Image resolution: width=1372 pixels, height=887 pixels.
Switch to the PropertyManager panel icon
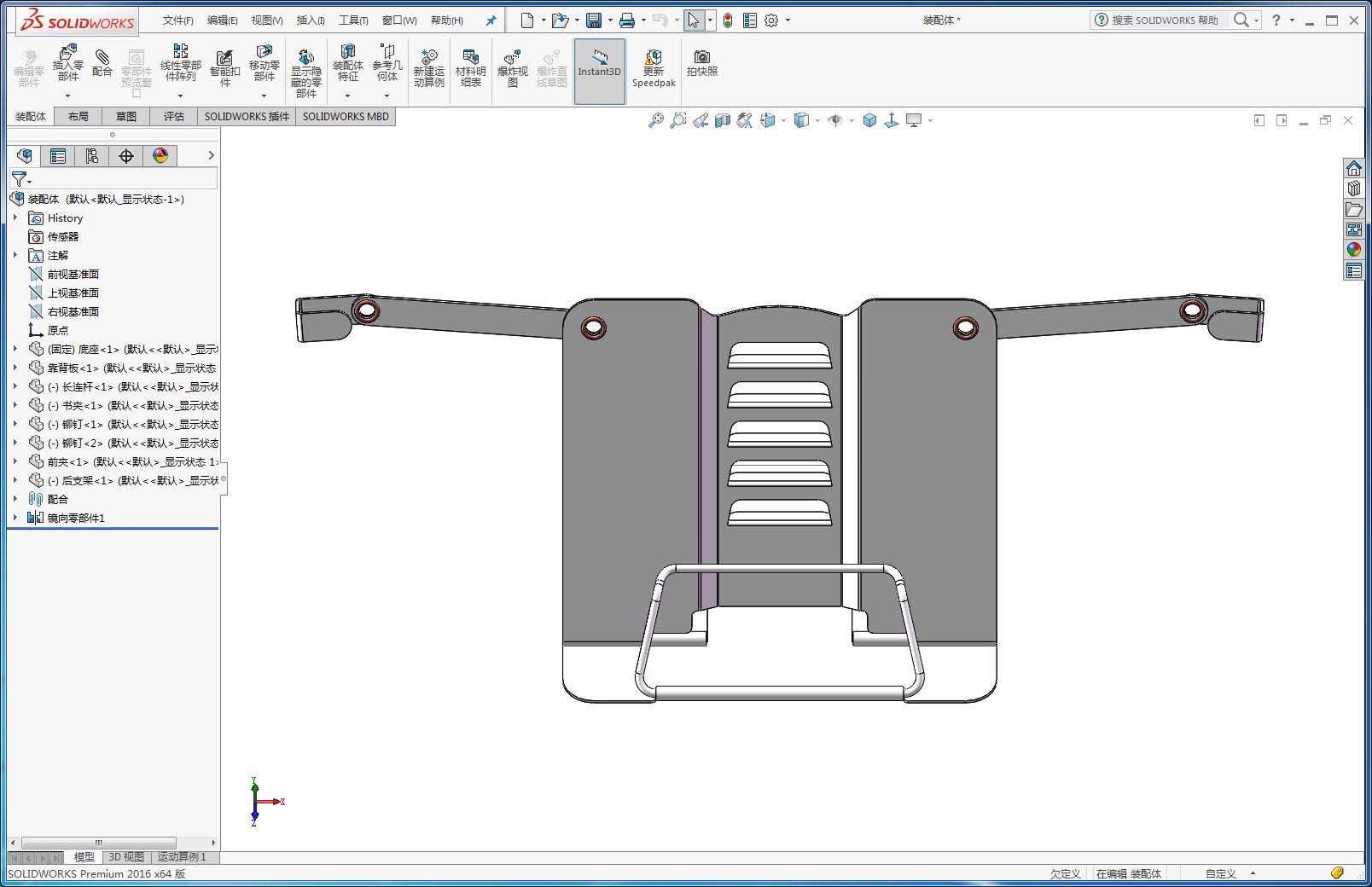58,156
